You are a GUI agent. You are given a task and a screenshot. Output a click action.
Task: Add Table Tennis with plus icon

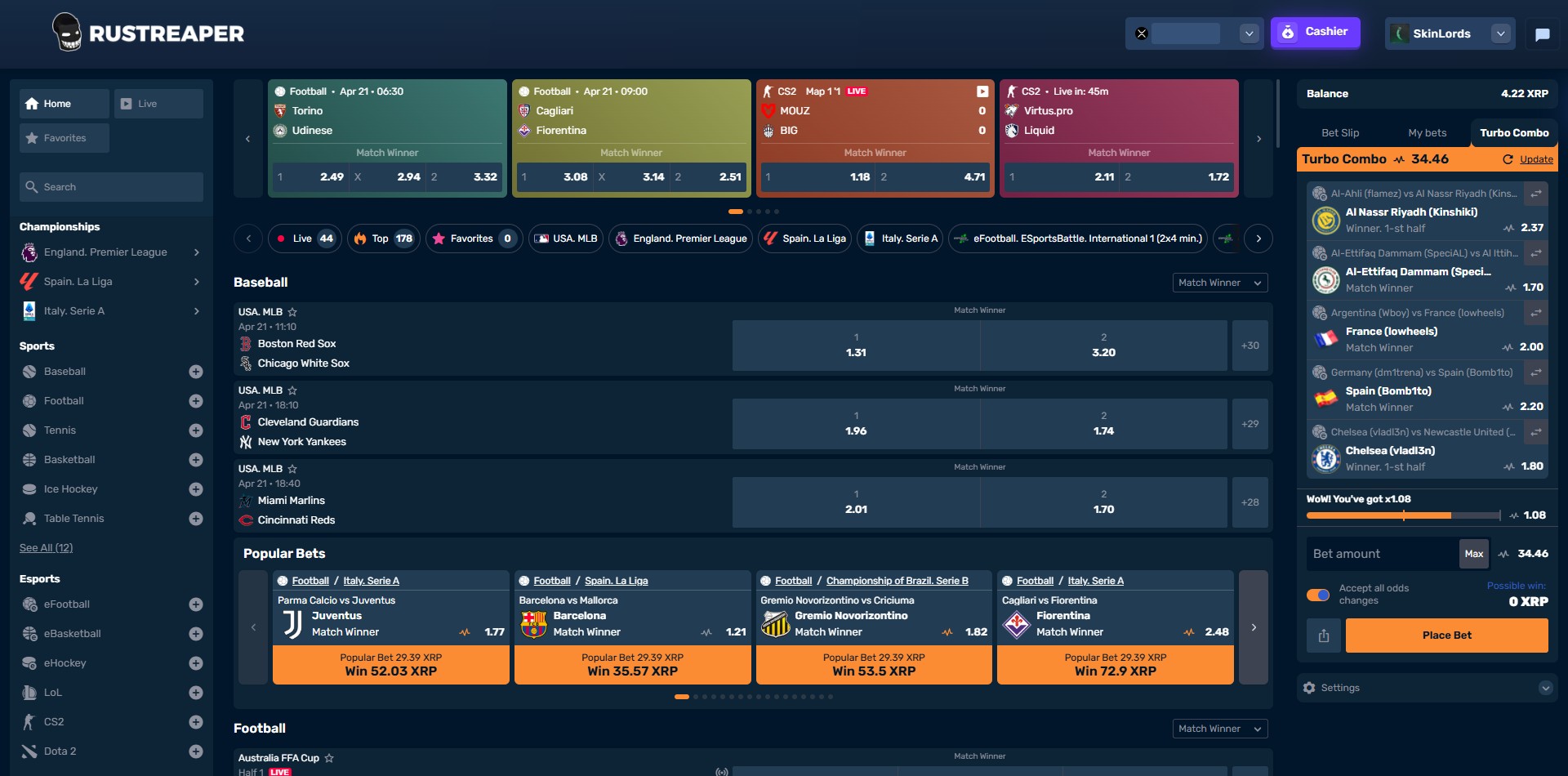pyautogui.click(x=196, y=519)
